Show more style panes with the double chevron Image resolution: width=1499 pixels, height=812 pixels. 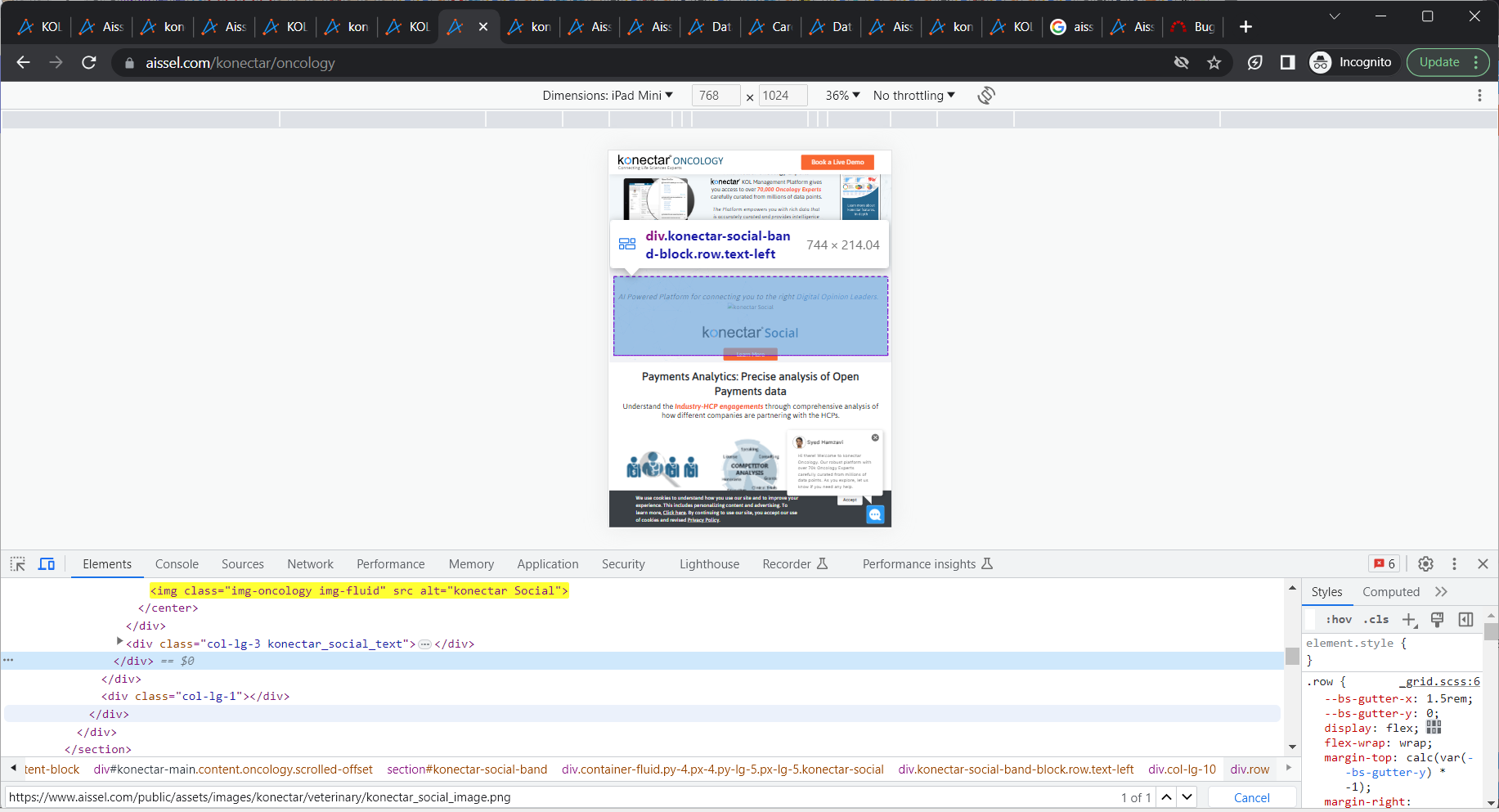tap(1441, 592)
